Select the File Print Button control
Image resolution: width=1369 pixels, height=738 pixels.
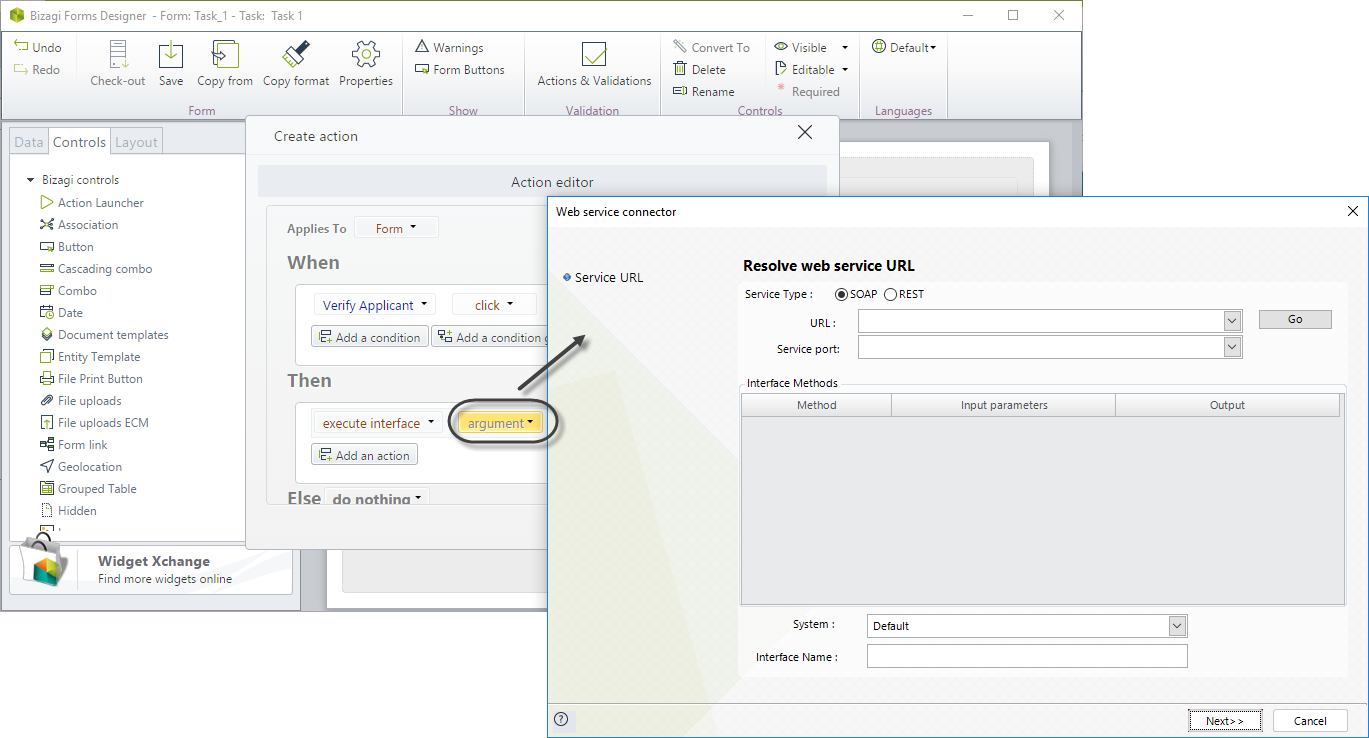click(91, 378)
